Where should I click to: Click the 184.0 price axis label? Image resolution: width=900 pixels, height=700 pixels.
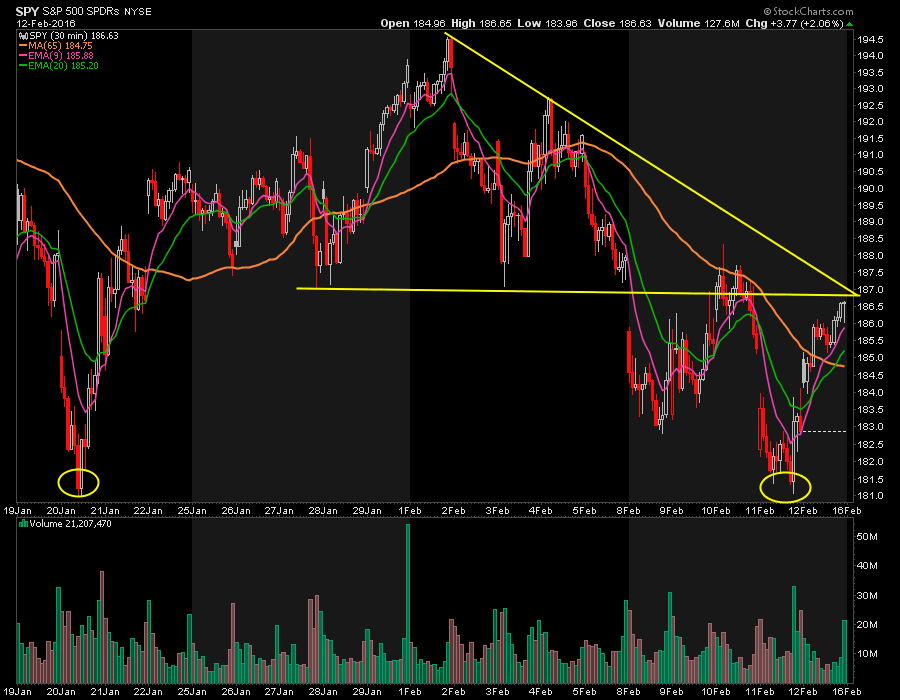point(870,392)
